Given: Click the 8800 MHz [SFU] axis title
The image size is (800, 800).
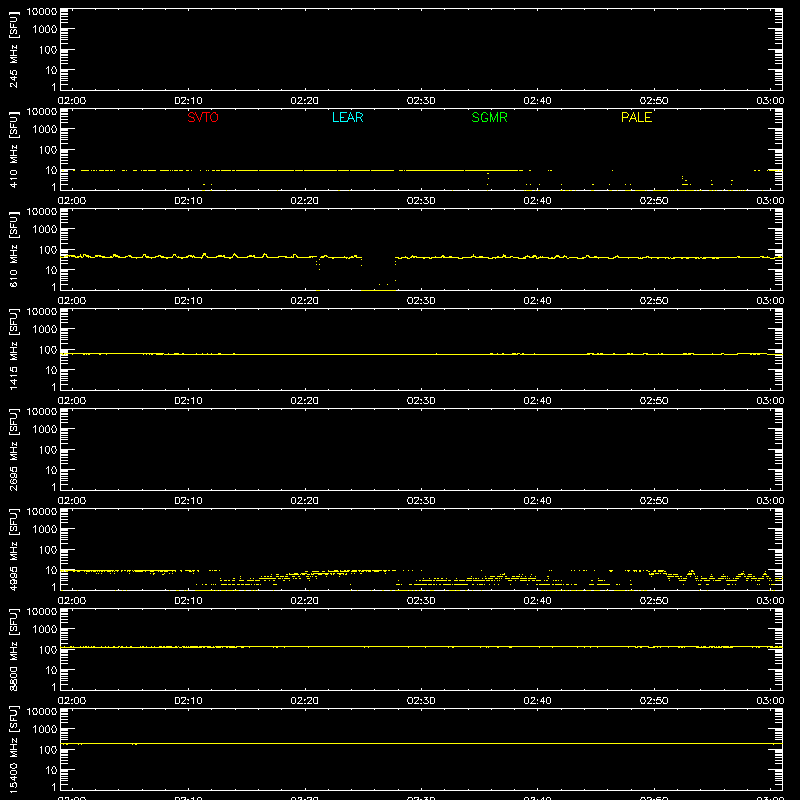Looking at the screenshot, I should tap(13, 649).
